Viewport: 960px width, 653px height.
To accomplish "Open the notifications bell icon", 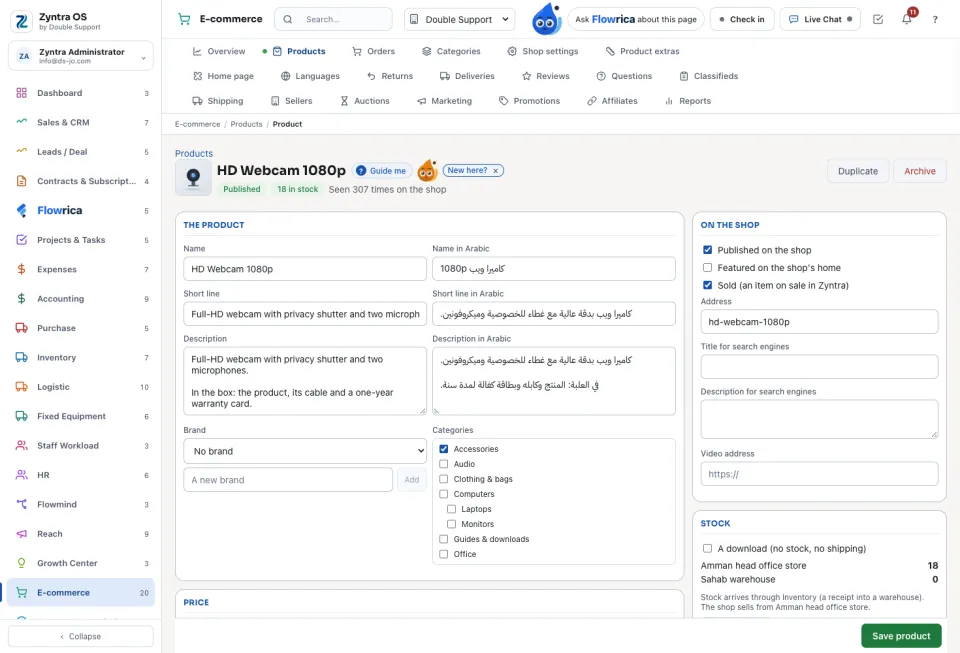I will pyautogui.click(x=906, y=19).
